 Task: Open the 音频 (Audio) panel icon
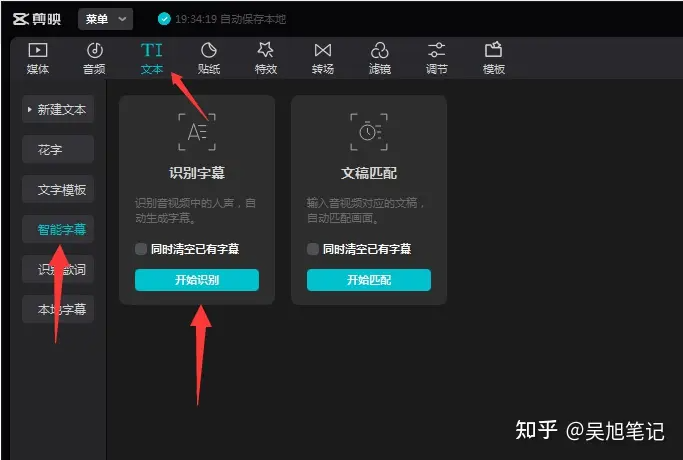coord(94,51)
